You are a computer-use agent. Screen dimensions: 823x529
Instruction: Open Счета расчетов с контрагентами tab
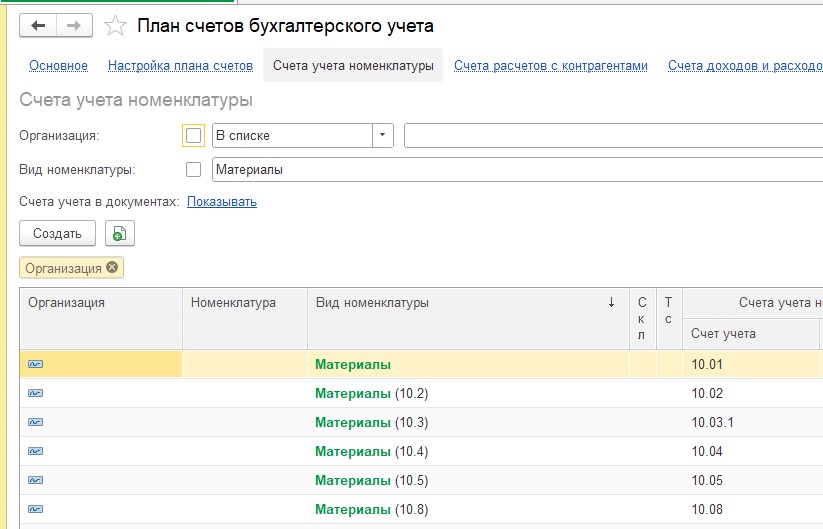551,66
